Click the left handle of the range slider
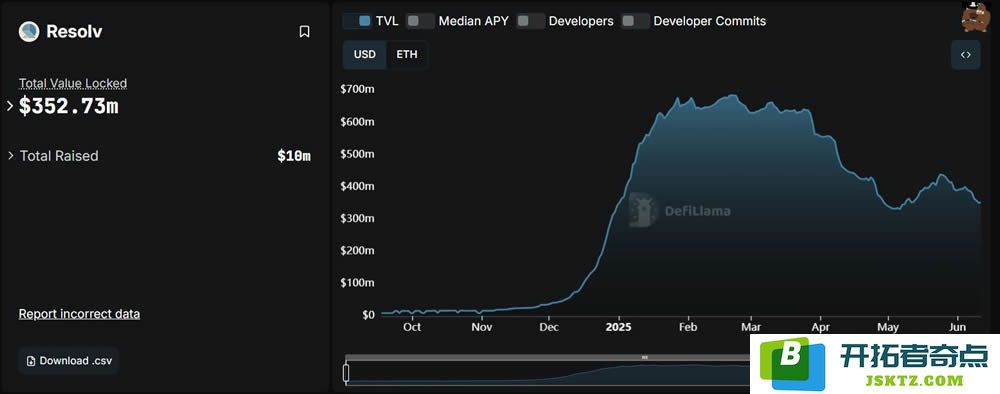Screen dimensions: 1000x394 346,373
